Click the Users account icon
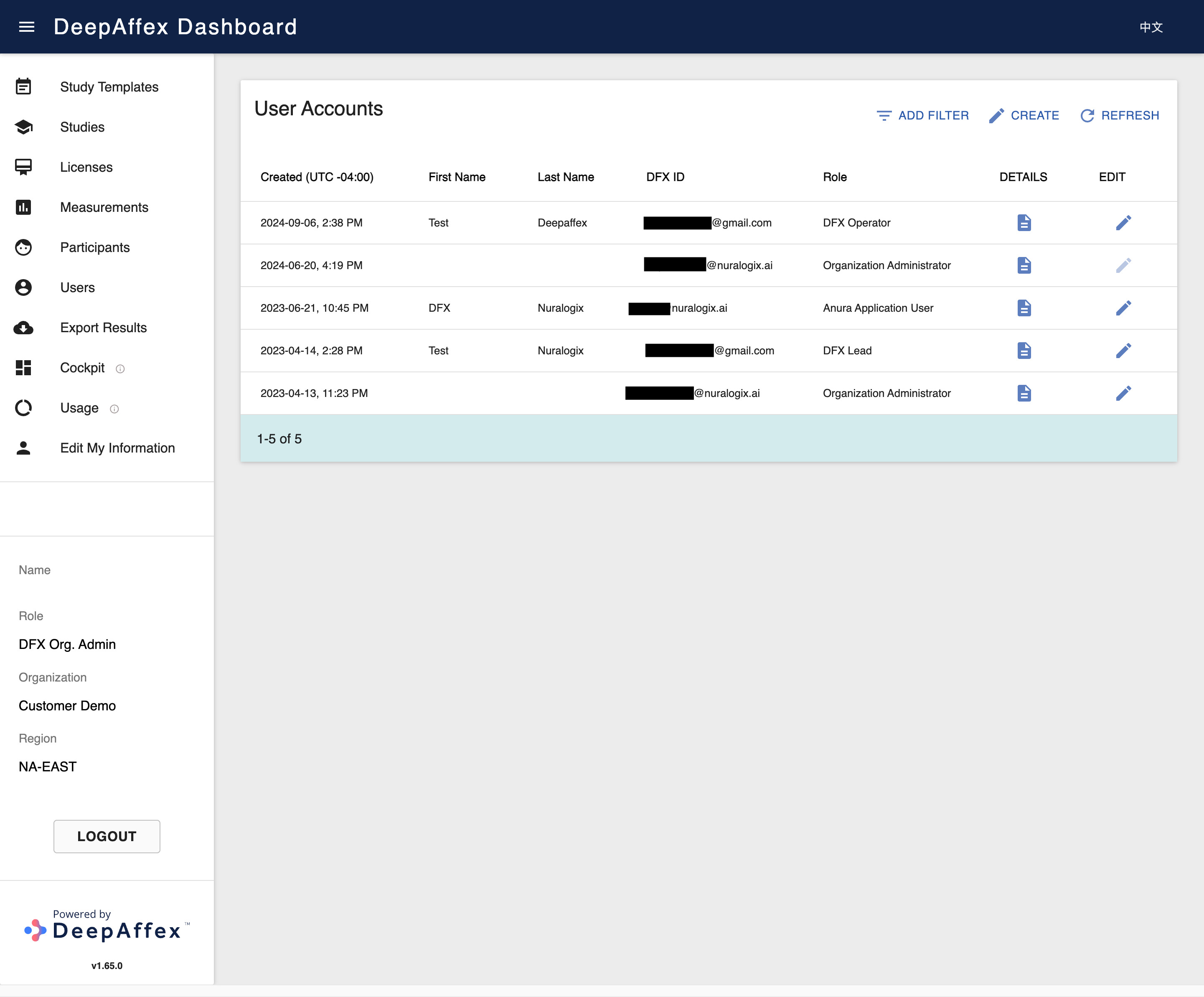Image resolution: width=1204 pixels, height=997 pixels. click(23, 287)
